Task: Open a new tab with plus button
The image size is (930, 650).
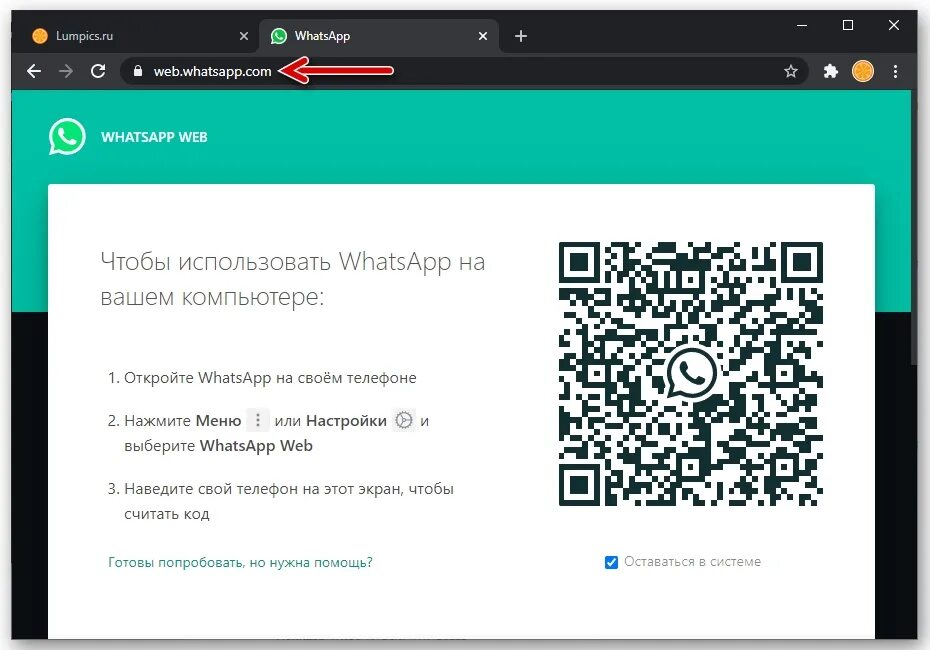Action: (521, 36)
